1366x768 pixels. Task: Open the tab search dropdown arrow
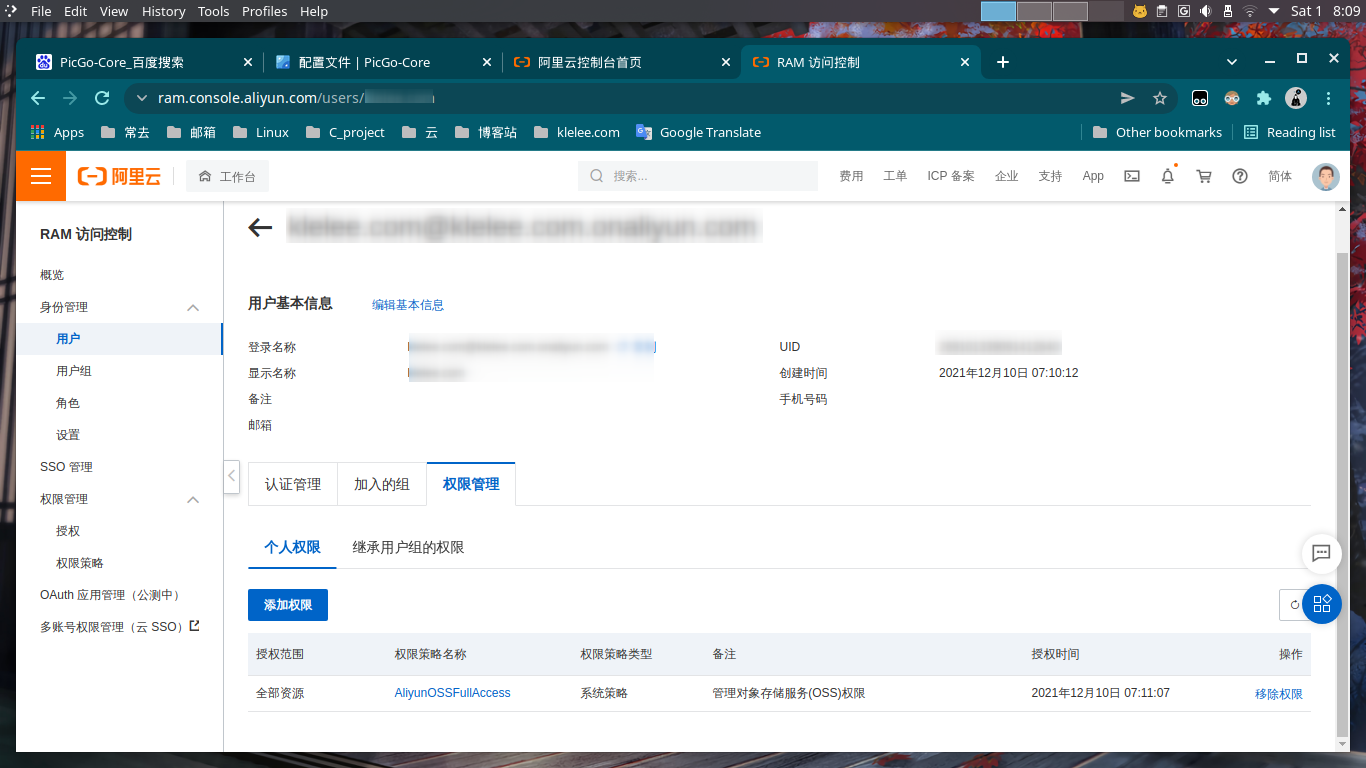point(1231,60)
